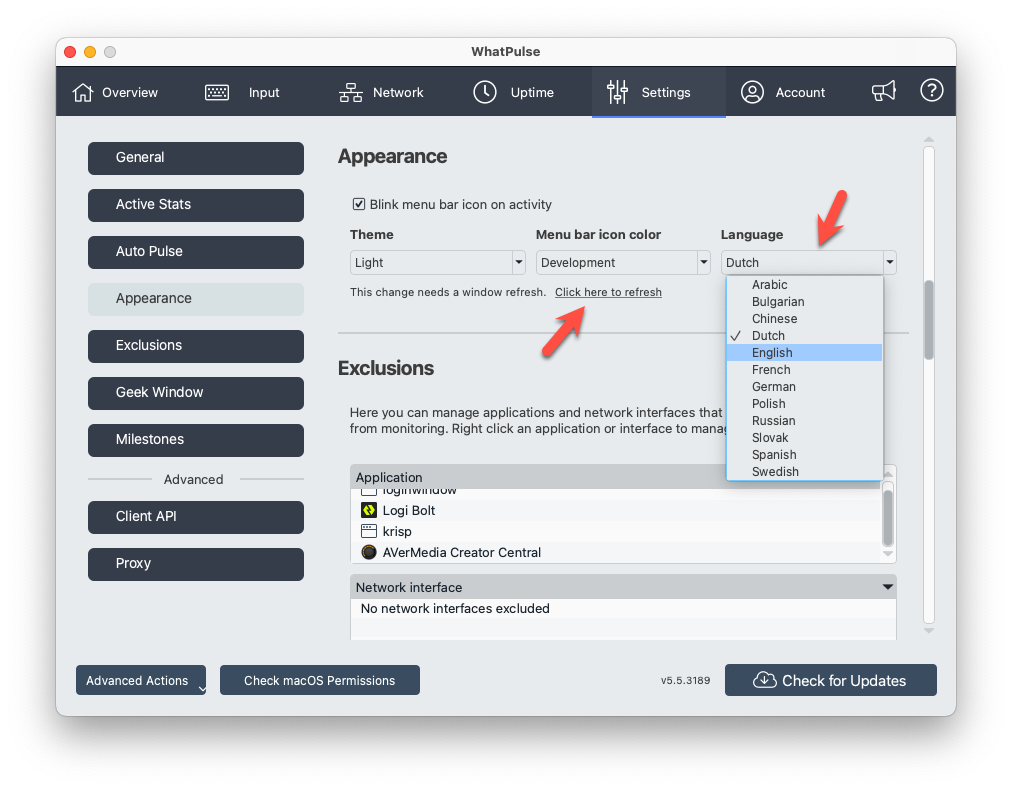Image resolution: width=1012 pixels, height=790 pixels.
Task: Click scroll-down arrow of main scrollbar
Action: [929, 631]
